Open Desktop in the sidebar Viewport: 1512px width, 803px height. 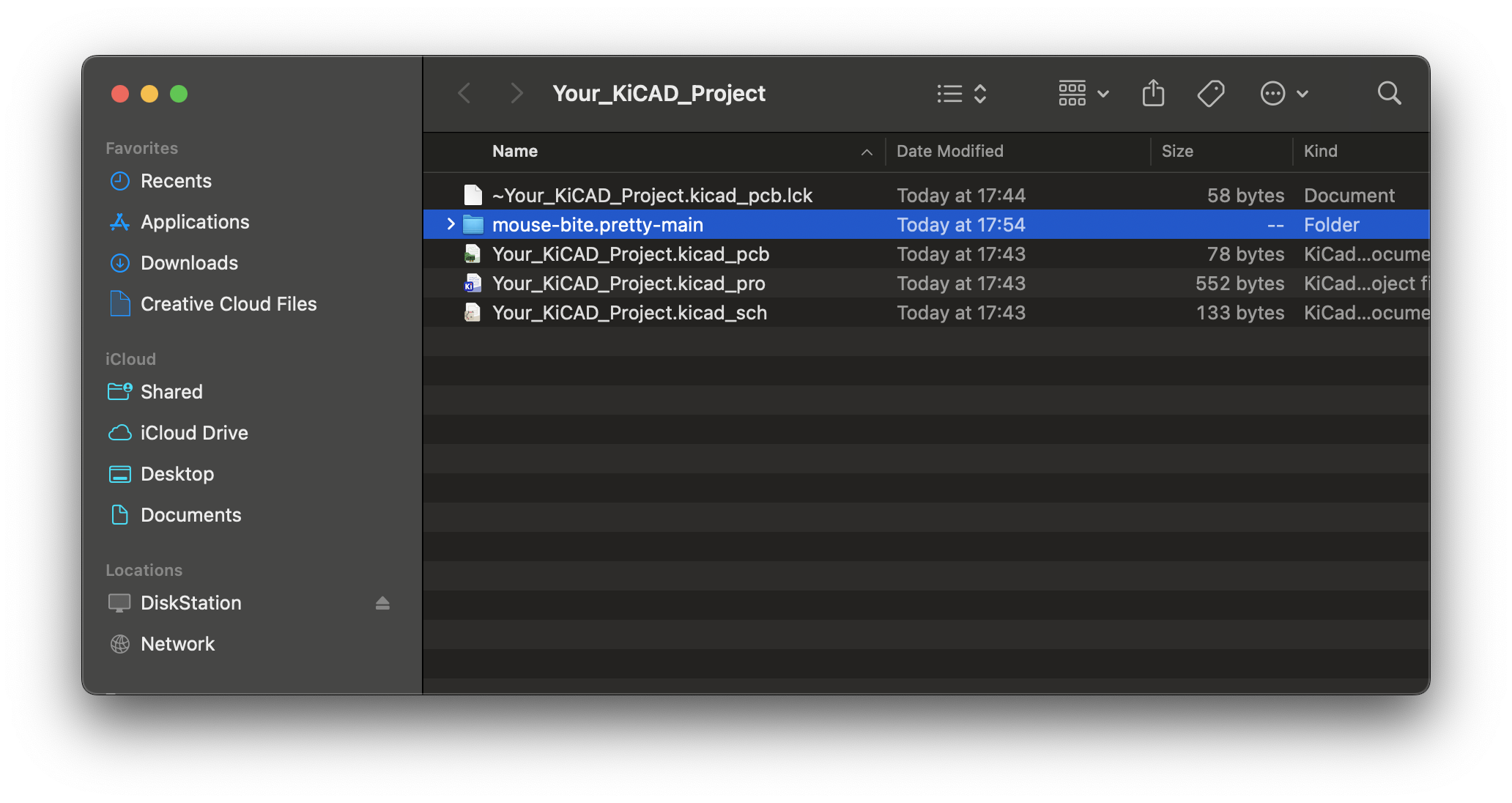coord(177,474)
